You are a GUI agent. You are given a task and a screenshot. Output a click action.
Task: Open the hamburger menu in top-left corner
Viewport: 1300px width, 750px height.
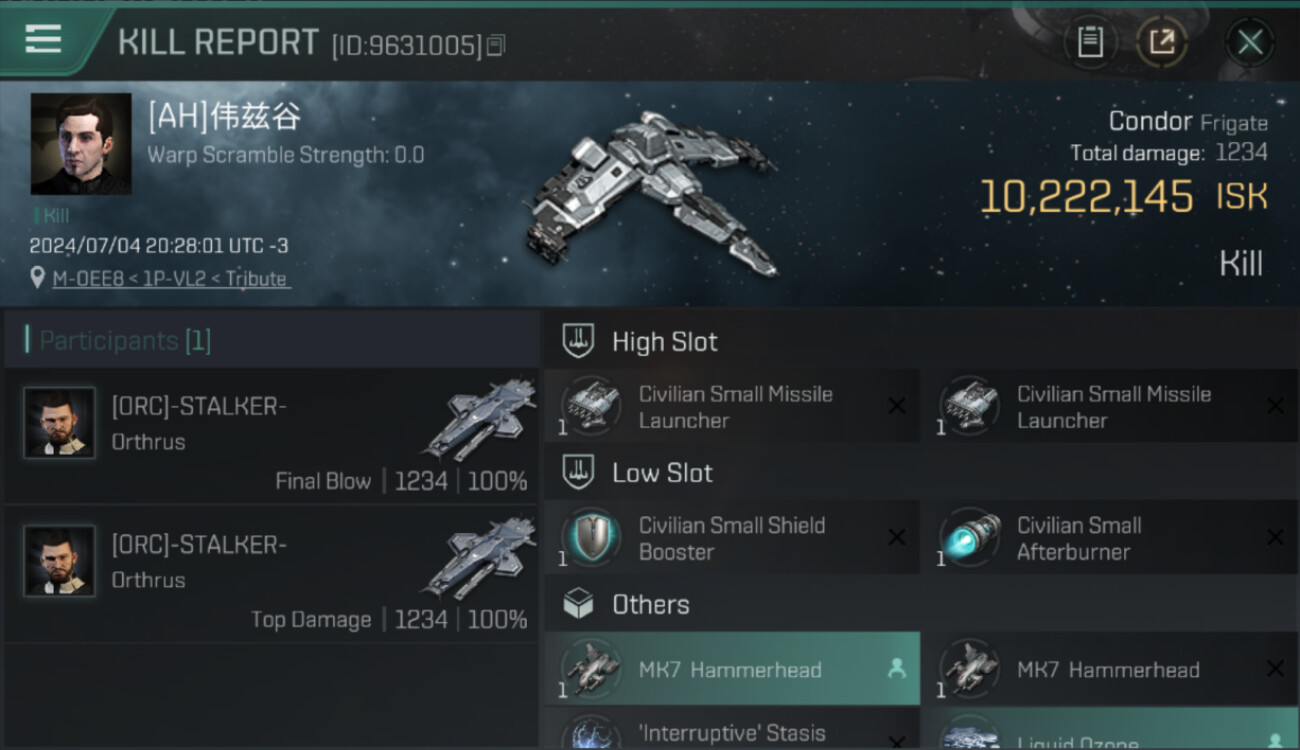coord(43,39)
